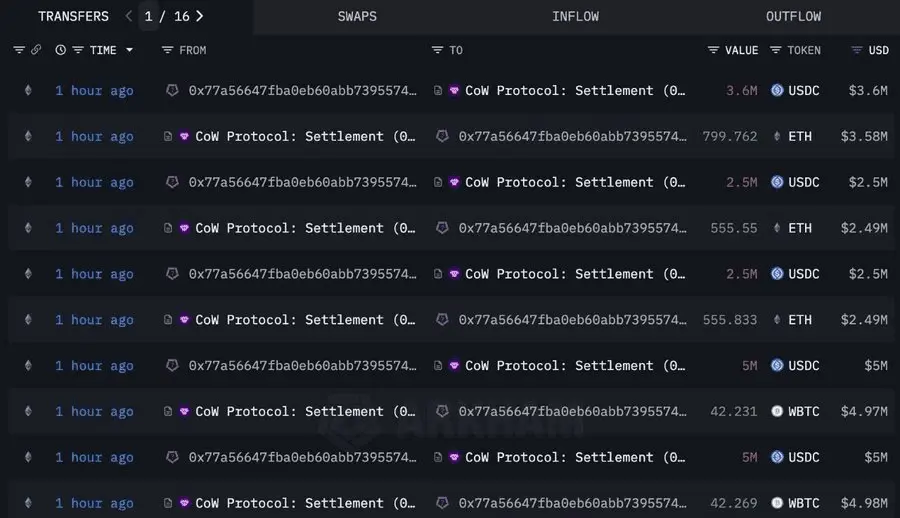
Task: Click contract icon on 3.6M USDC recipient
Action: point(437,90)
